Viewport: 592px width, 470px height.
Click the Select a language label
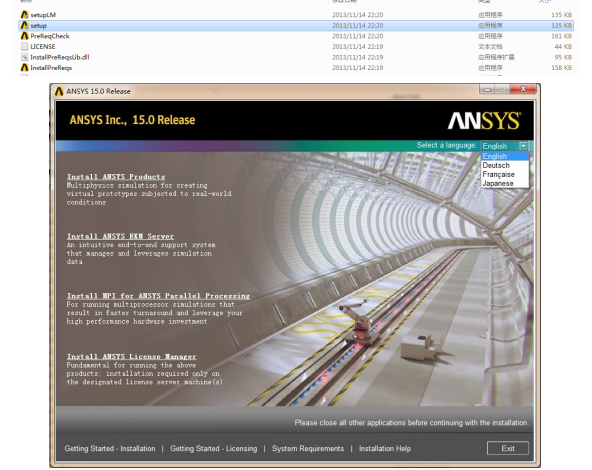coord(447,145)
